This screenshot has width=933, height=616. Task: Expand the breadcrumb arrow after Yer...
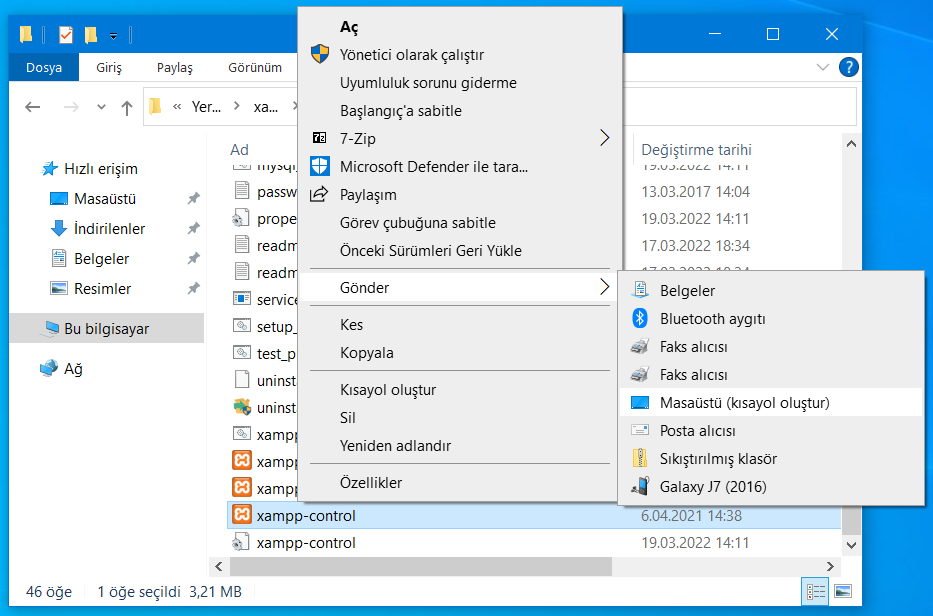click(237, 107)
